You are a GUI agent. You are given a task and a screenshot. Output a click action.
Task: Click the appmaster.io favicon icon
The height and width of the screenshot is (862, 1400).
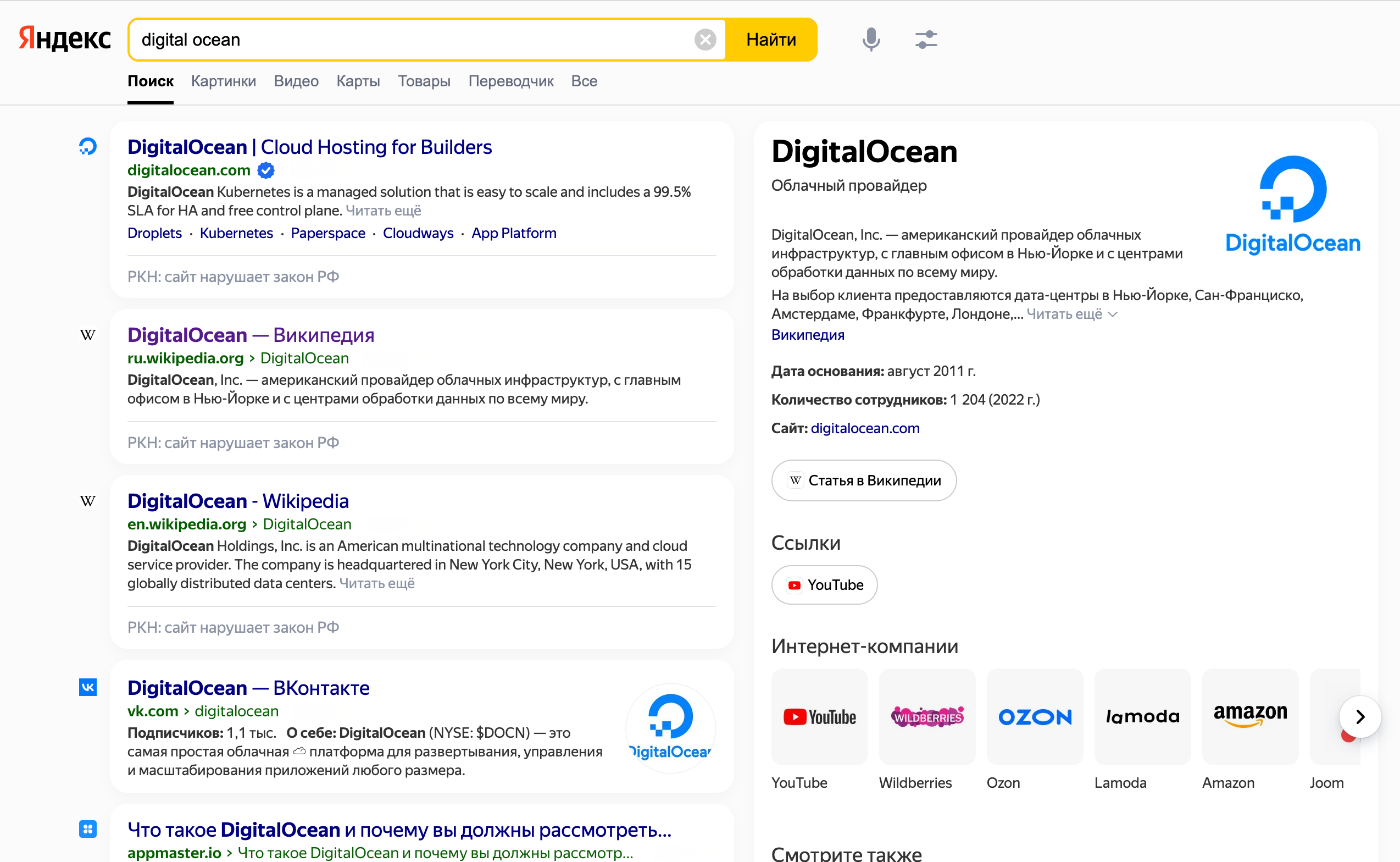pos(88,828)
